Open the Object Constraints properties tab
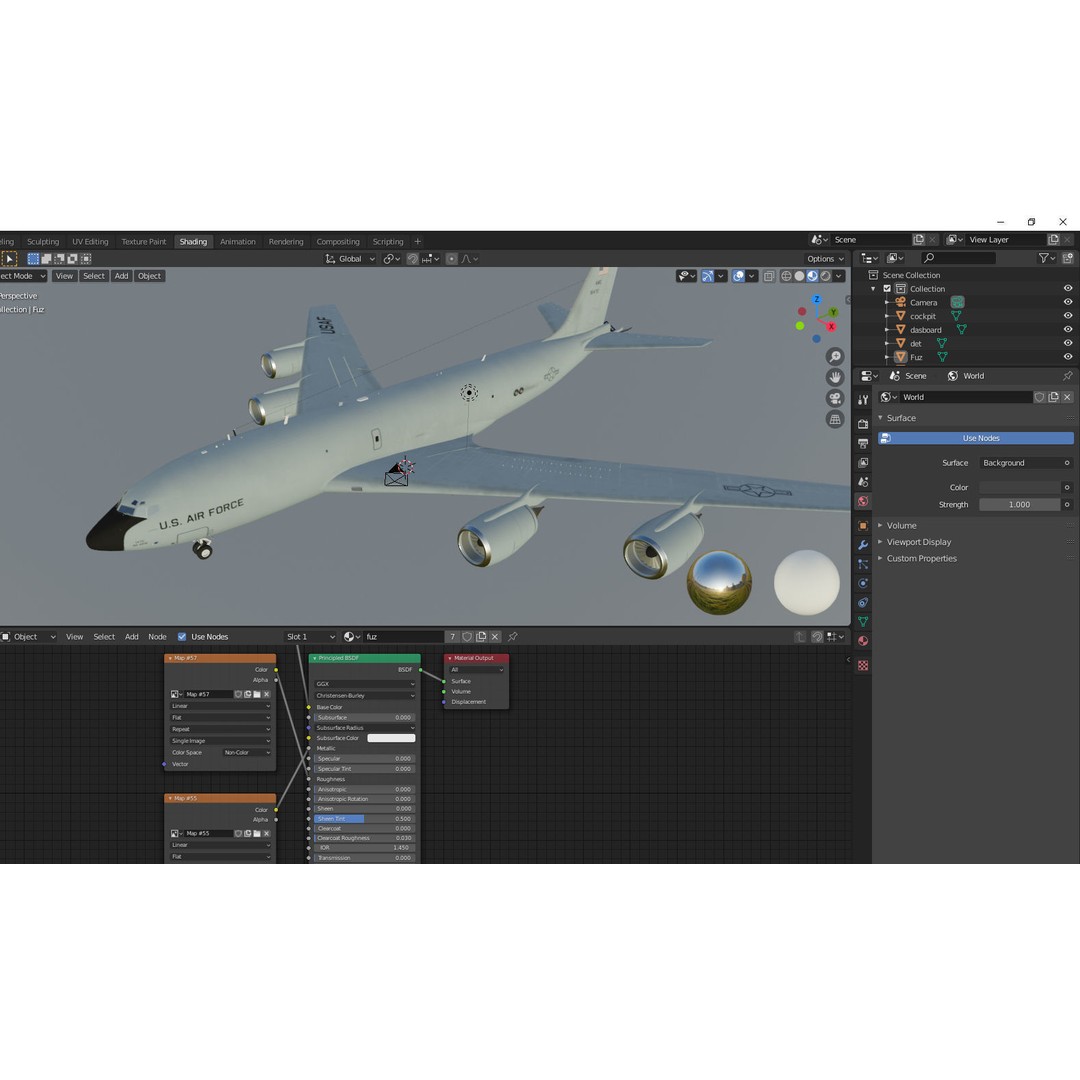The width and height of the screenshot is (1080, 1080). 862,603
